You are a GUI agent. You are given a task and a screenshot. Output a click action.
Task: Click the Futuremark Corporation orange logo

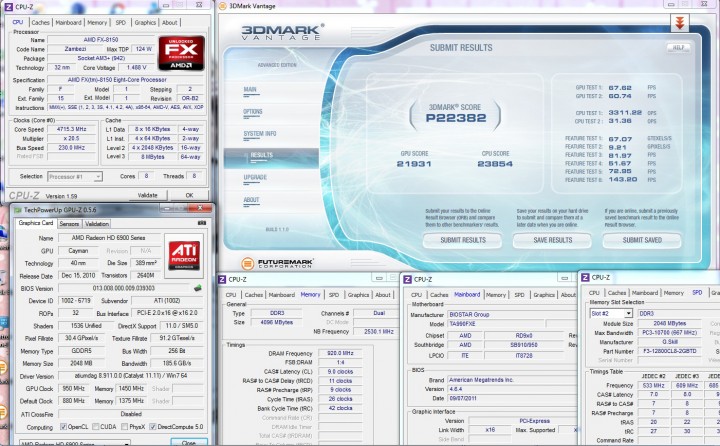248,264
